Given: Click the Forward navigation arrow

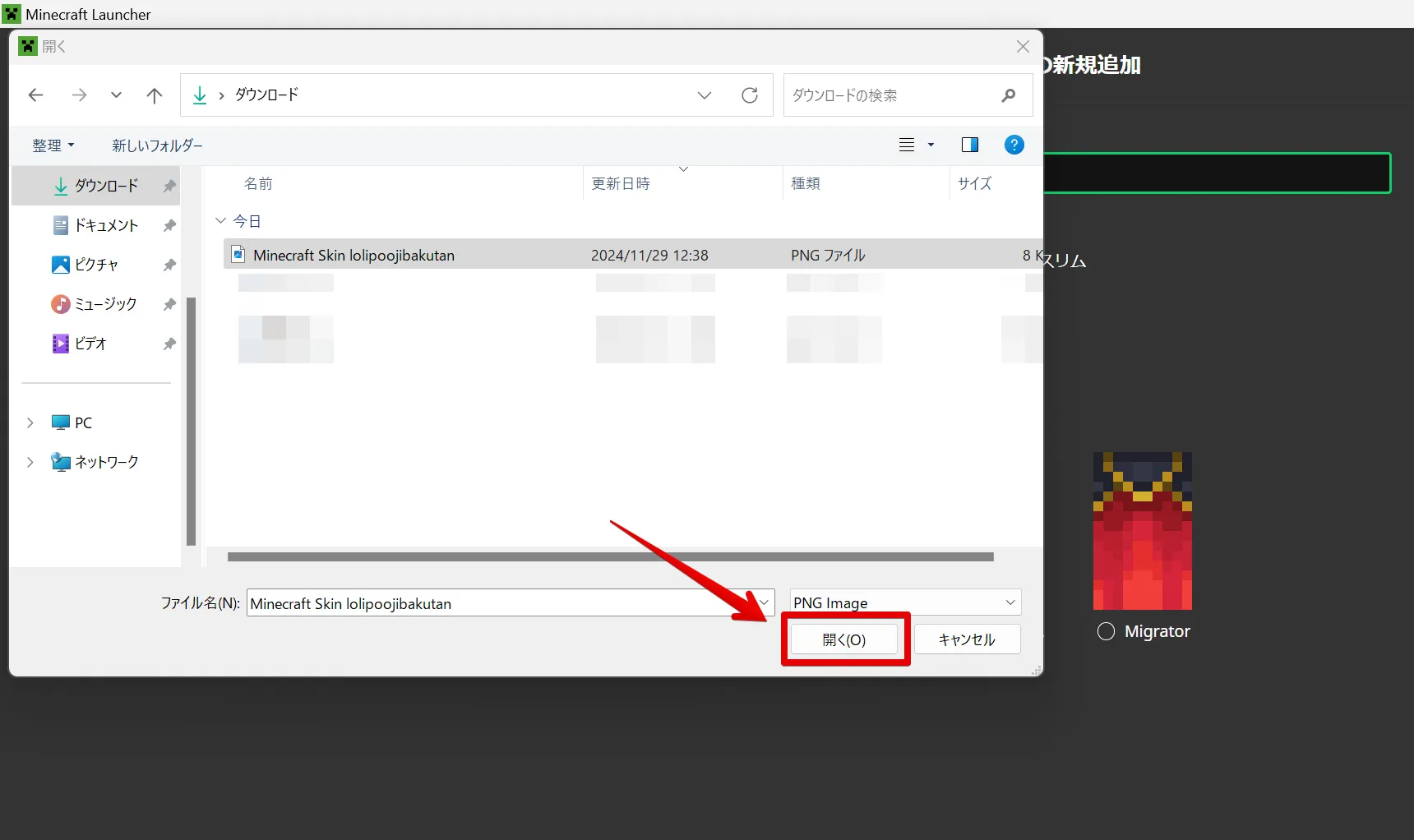Looking at the screenshot, I should (x=79, y=95).
